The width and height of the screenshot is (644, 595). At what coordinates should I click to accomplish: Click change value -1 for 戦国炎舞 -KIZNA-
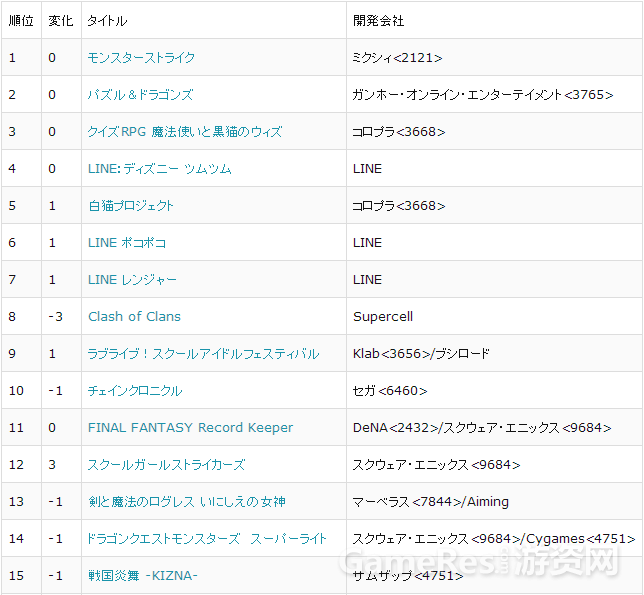pyautogui.click(x=55, y=575)
